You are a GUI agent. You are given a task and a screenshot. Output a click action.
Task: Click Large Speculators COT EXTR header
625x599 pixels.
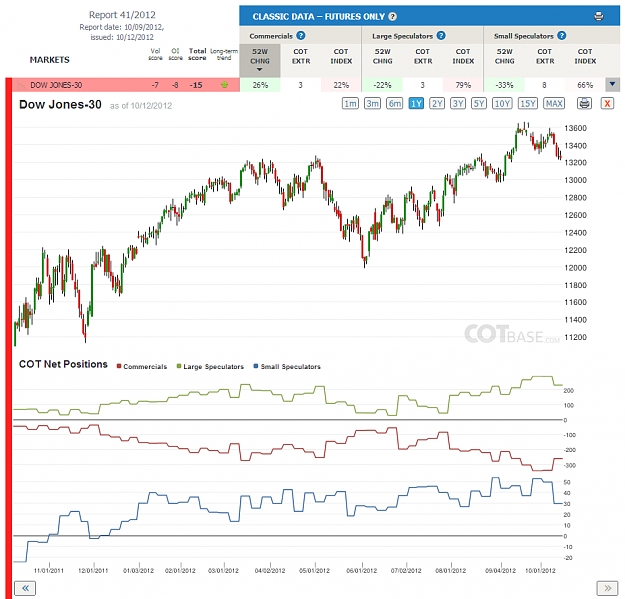coord(423,57)
